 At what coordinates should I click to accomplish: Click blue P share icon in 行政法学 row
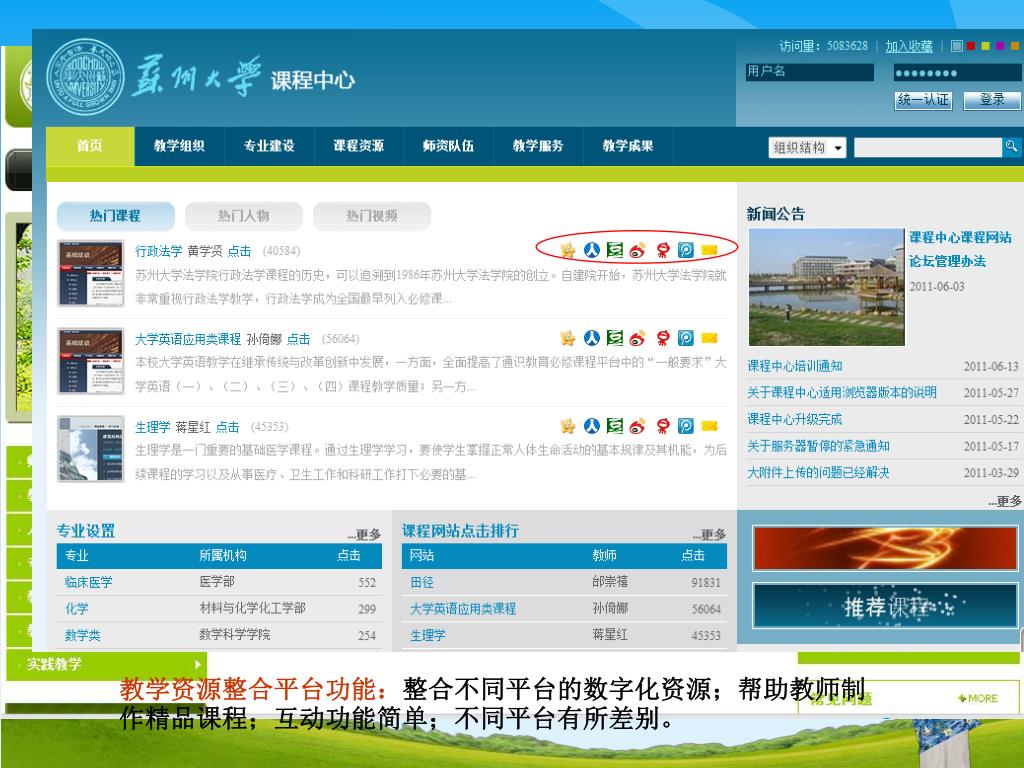(686, 249)
